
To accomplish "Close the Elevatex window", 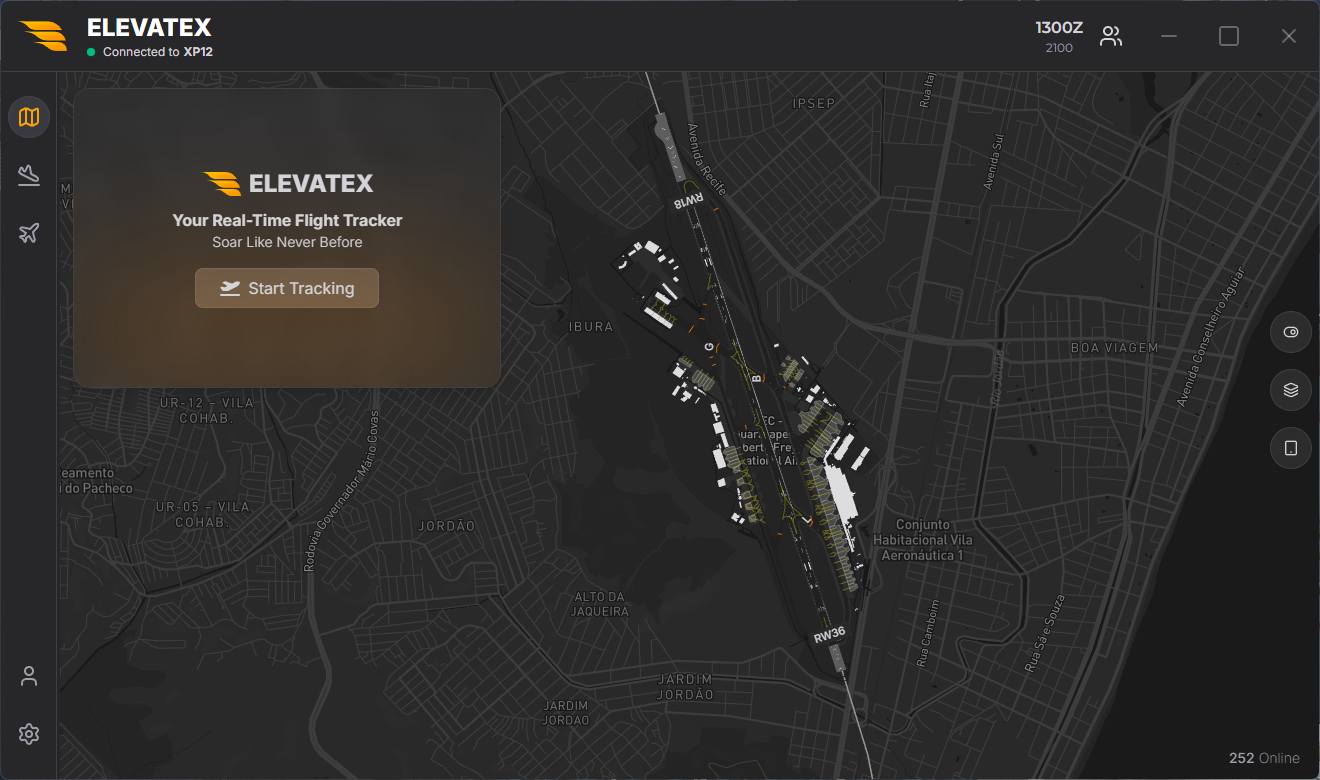I will click(x=1289, y=36).
